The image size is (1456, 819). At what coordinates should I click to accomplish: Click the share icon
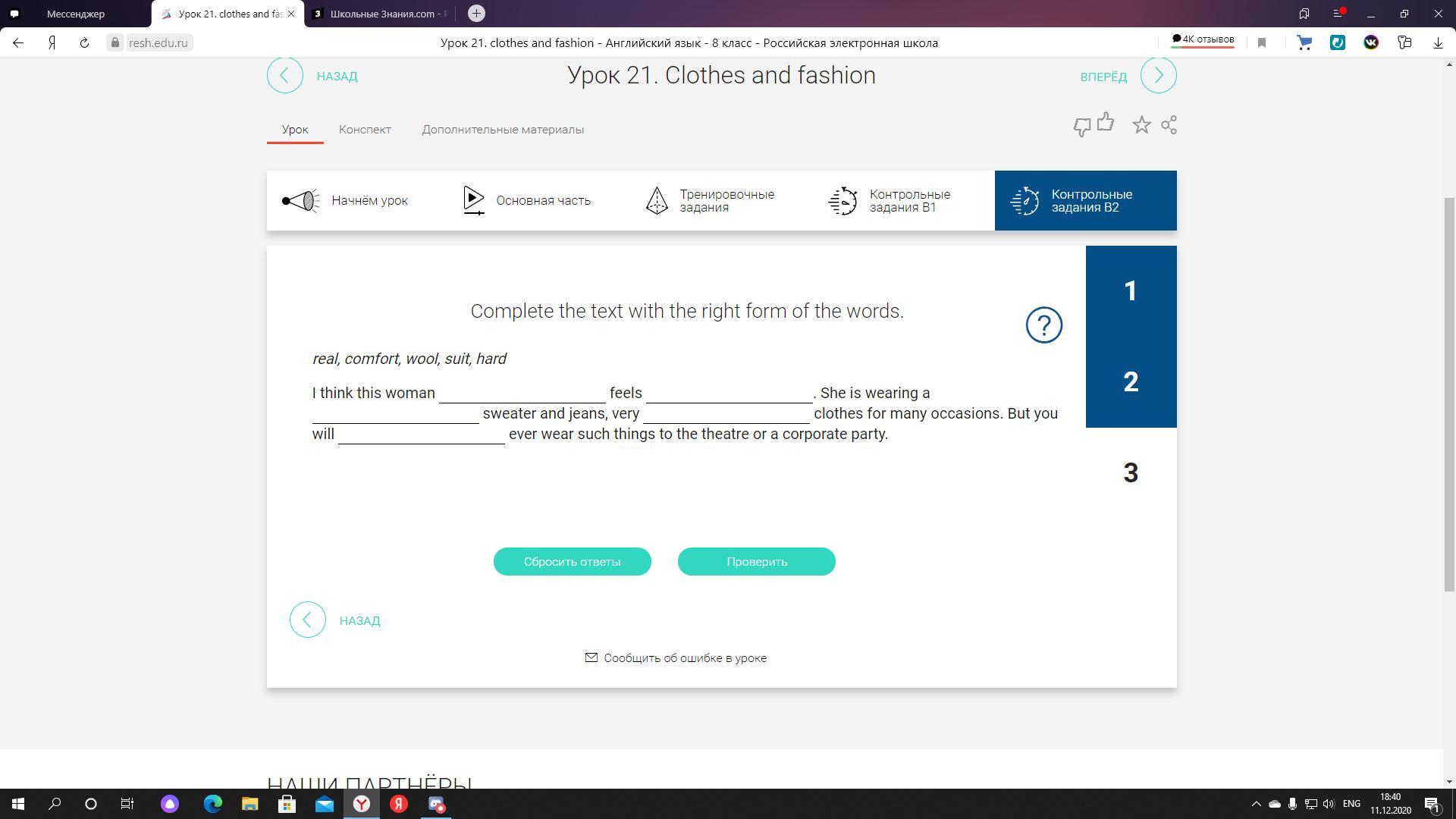(x=1169, y=125)
